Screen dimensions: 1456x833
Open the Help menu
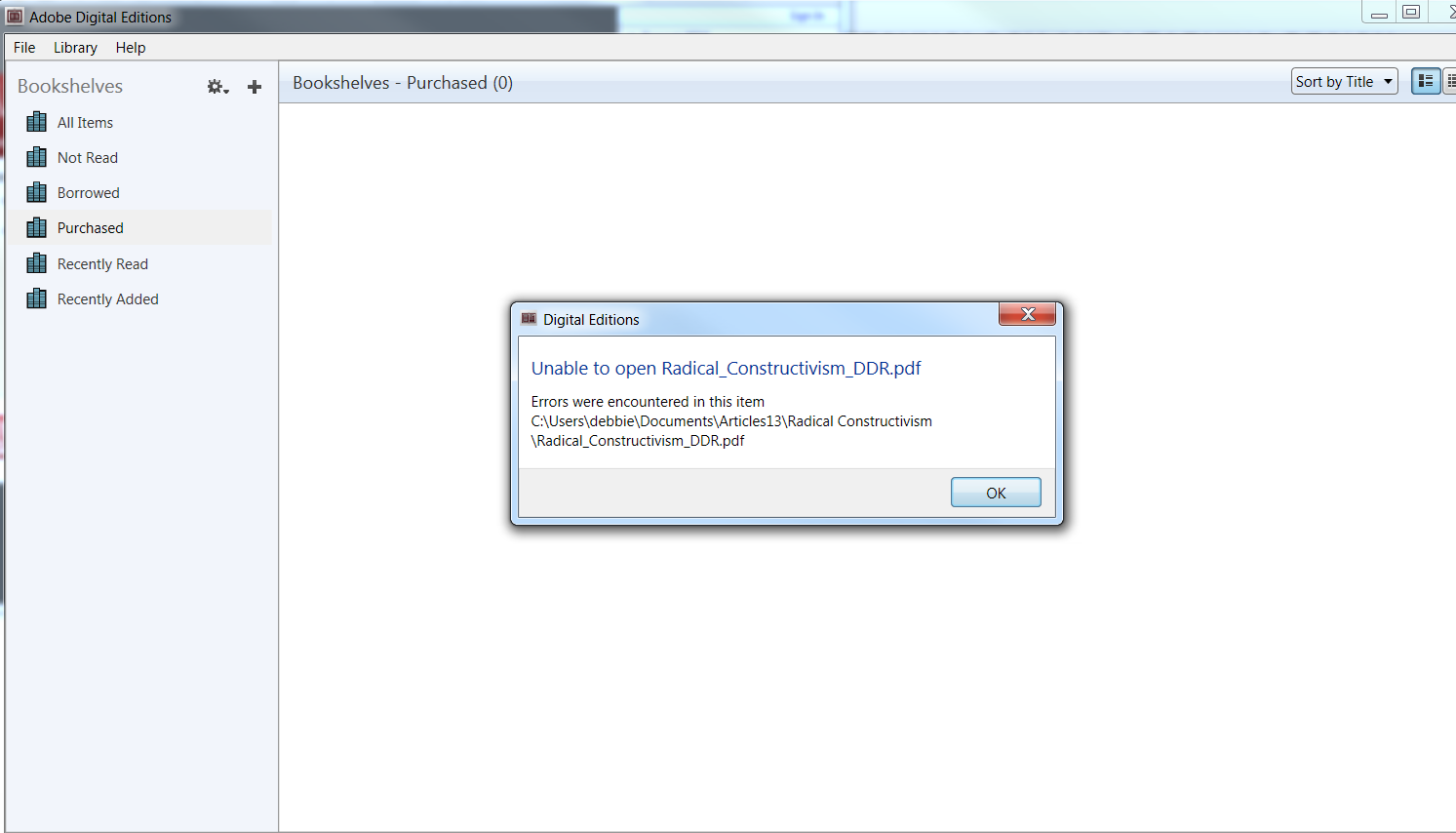tap(131, 47)
